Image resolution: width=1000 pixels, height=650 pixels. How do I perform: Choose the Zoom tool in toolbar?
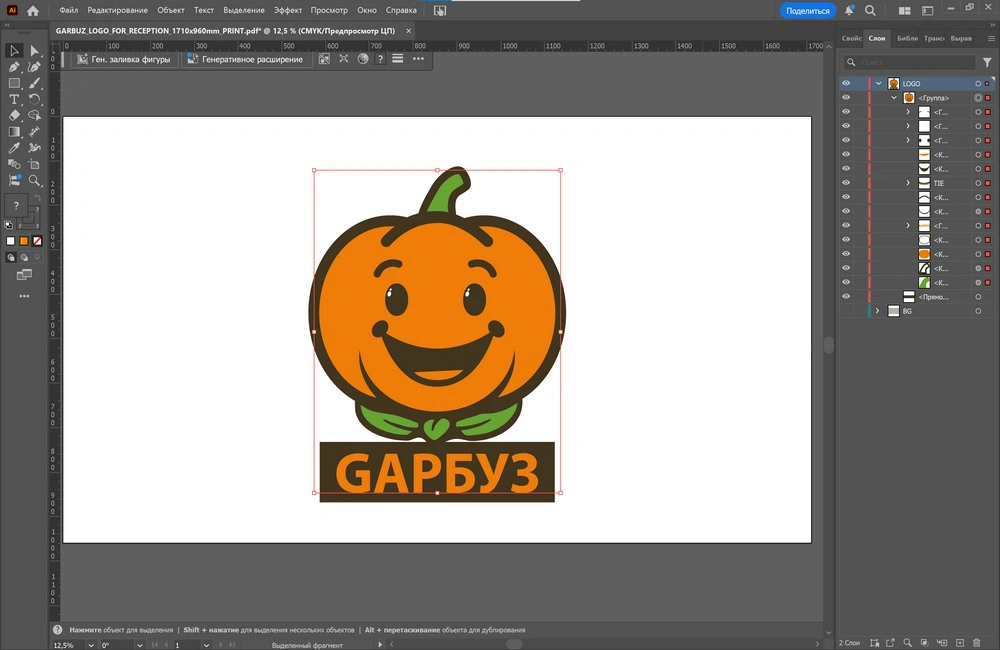[x=35, y=181]
